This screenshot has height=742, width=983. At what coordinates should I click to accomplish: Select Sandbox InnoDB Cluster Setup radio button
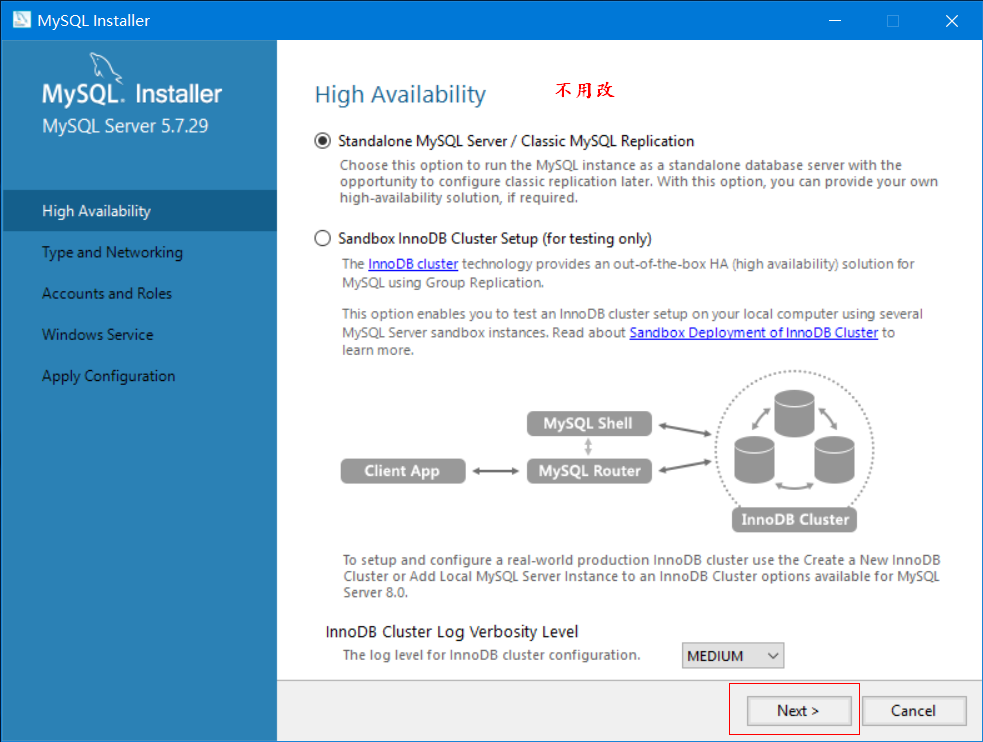coord(322,239)
